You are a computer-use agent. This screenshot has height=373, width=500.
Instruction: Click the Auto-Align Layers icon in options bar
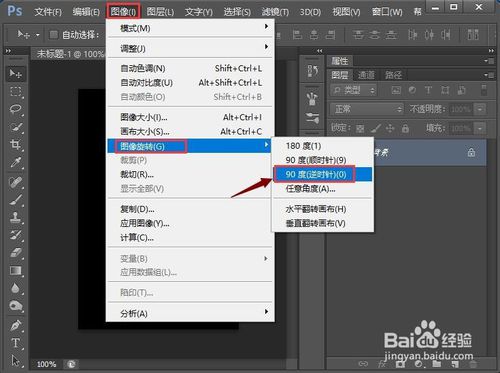coord(473,34)
